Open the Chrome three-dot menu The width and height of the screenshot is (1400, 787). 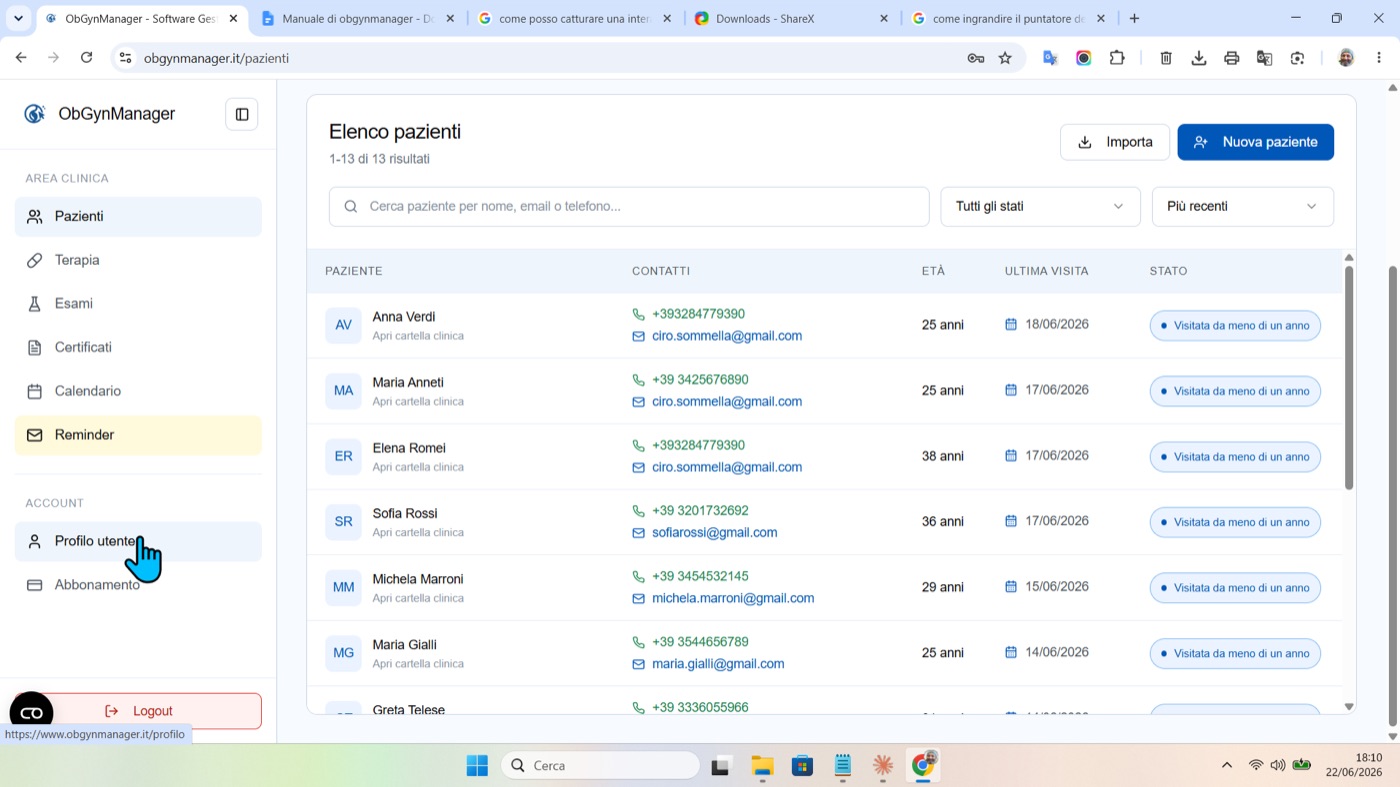1379,58
